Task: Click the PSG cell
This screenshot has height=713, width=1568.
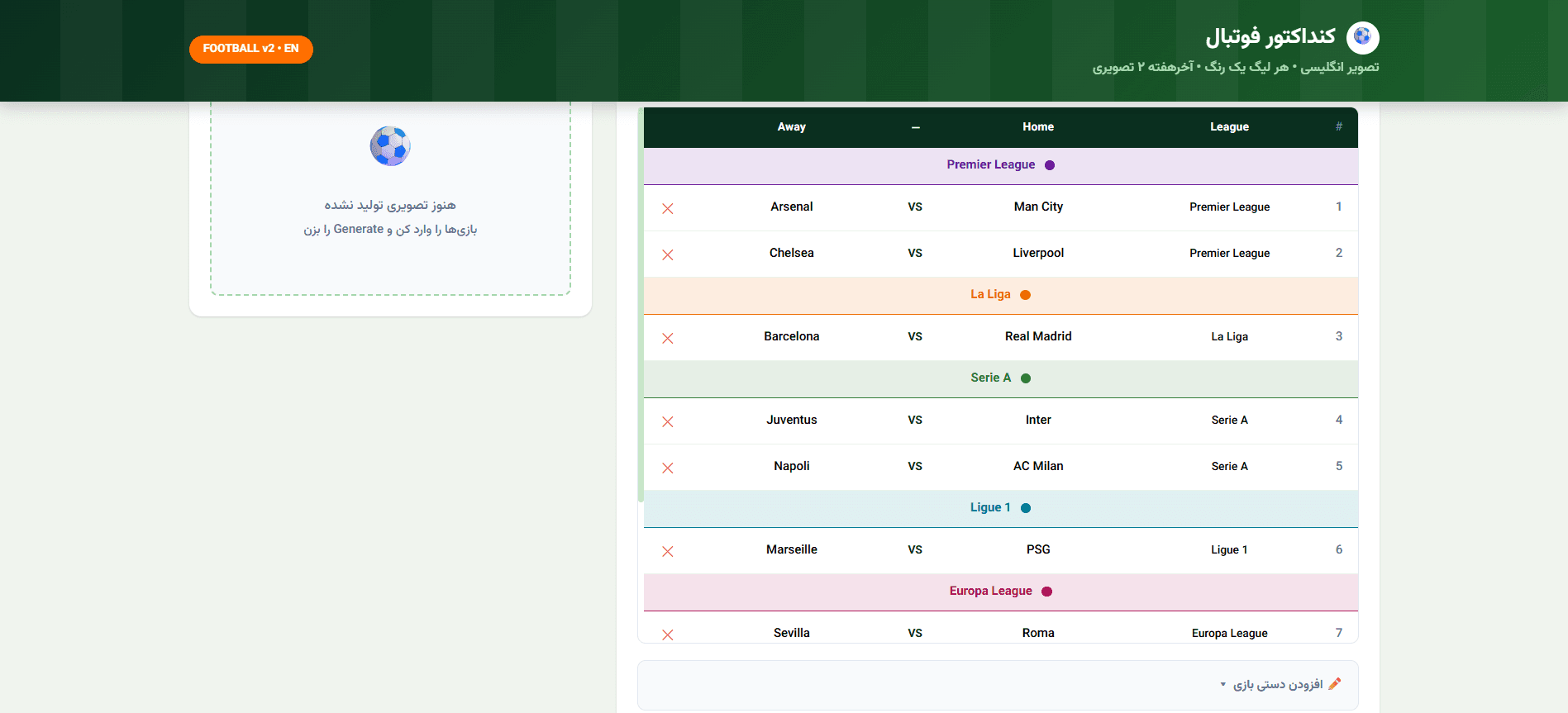Action: [x=1038, y=549]
